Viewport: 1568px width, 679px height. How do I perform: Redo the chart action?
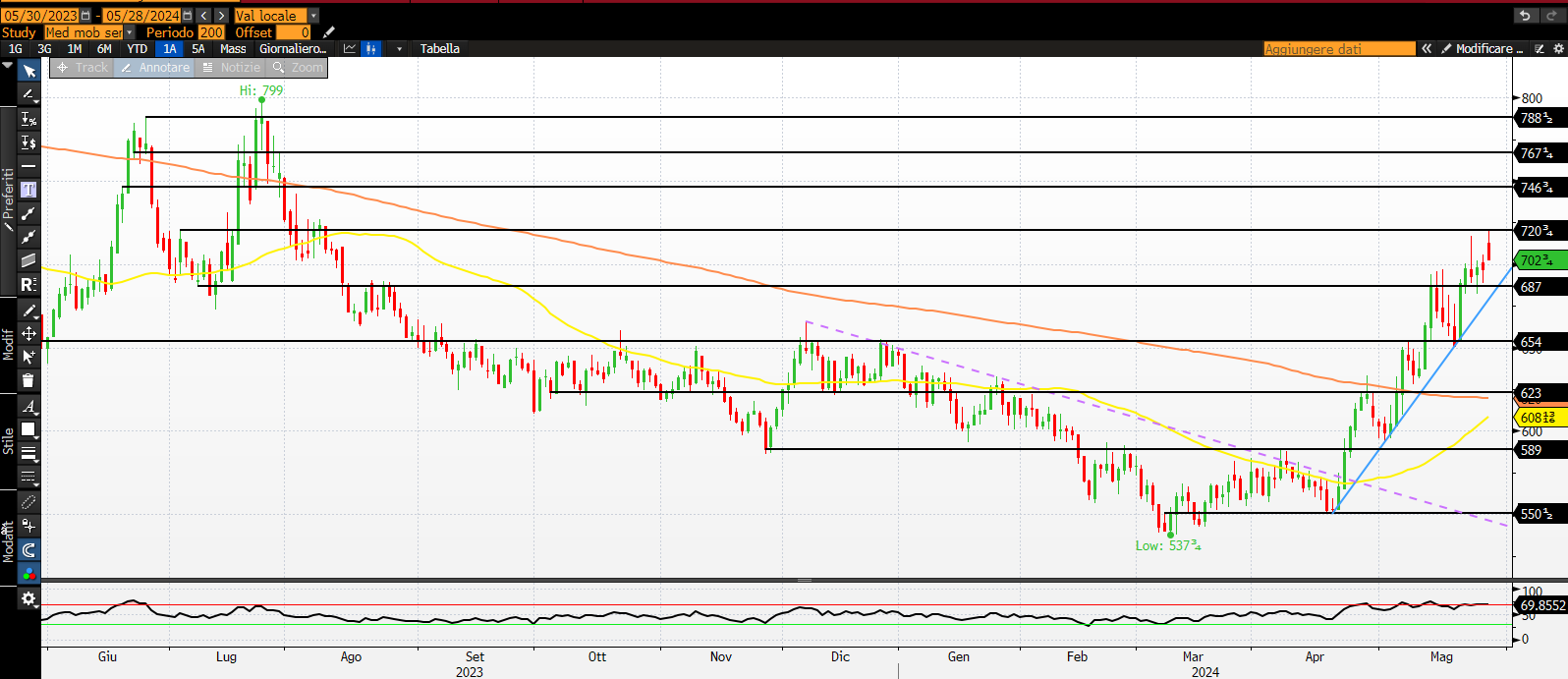click(1550, 16)
